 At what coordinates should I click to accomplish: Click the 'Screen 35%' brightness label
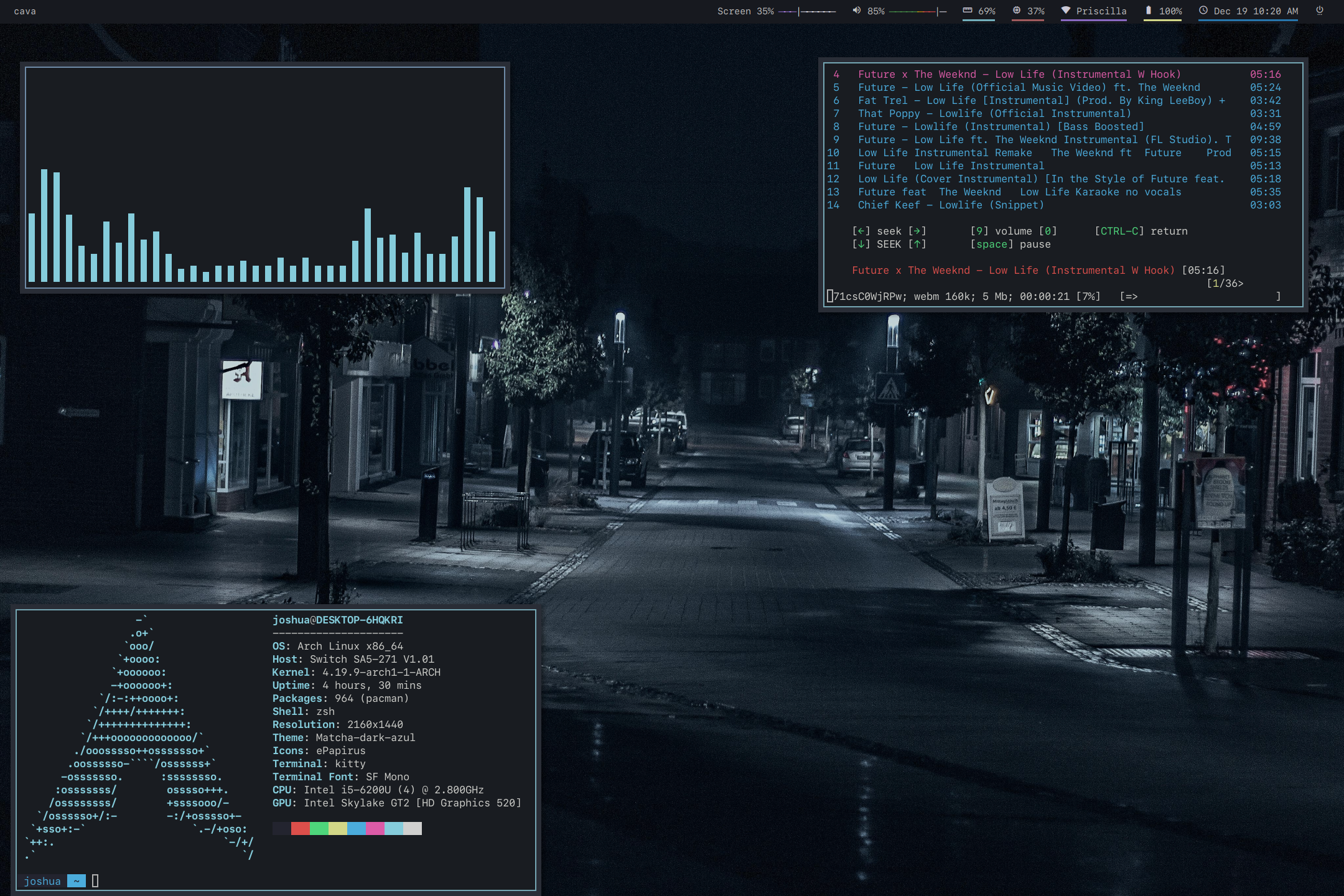click(x=745, y=11)
